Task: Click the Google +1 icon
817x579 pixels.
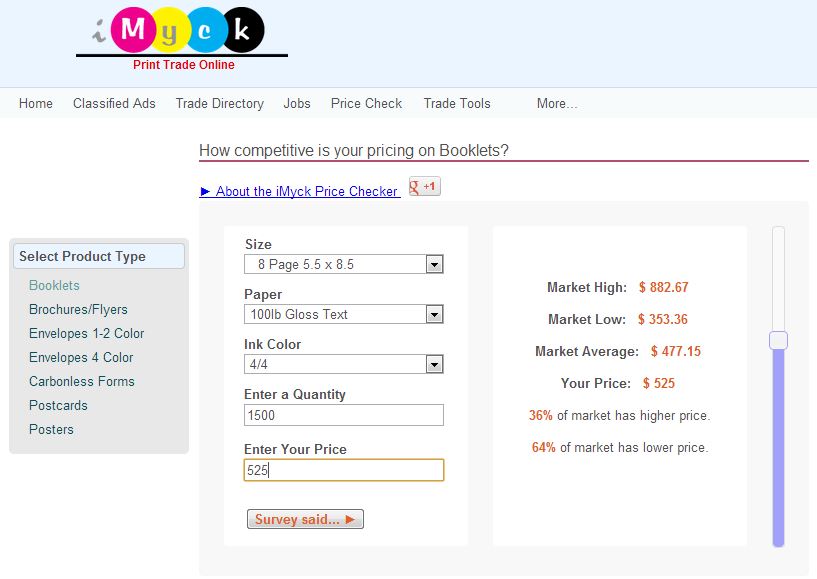Action: click(x=423, y=186)
